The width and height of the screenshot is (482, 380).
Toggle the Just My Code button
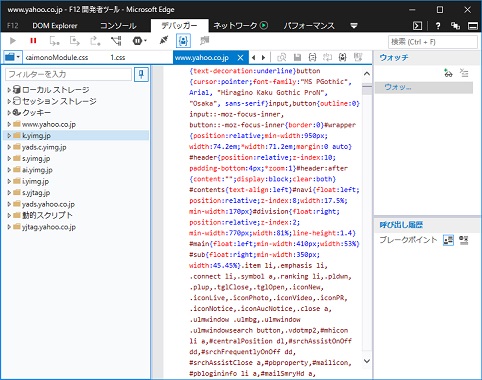pos(183,41)
